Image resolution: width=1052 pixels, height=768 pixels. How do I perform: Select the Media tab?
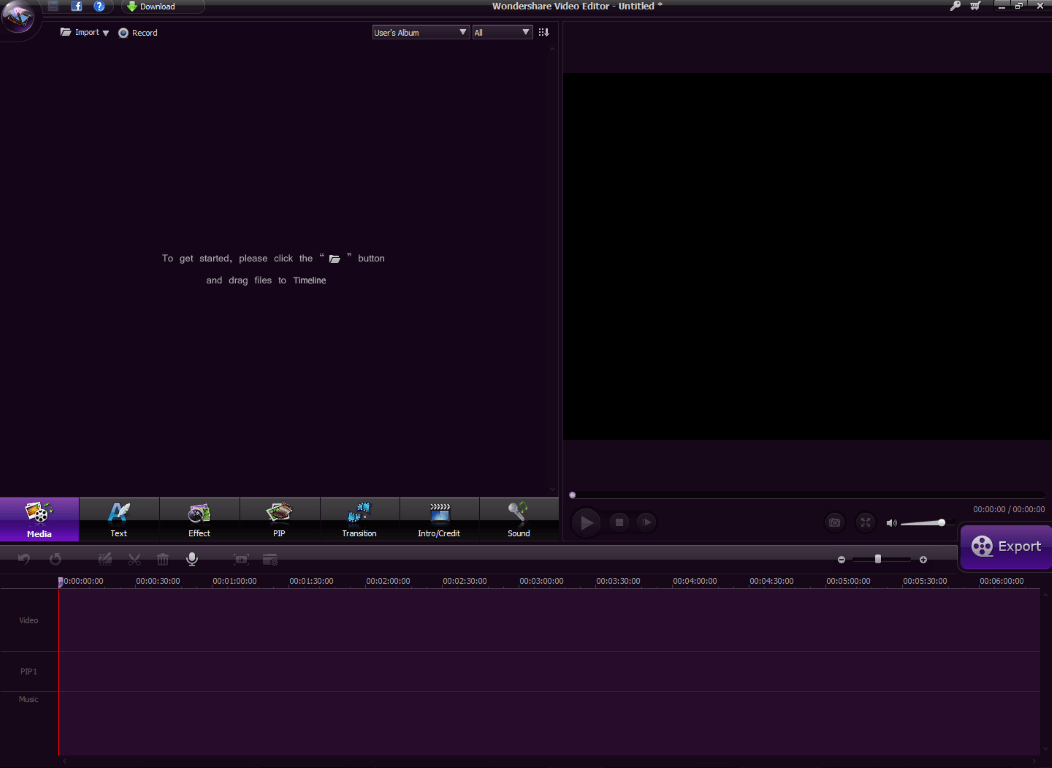click(40, 519)
